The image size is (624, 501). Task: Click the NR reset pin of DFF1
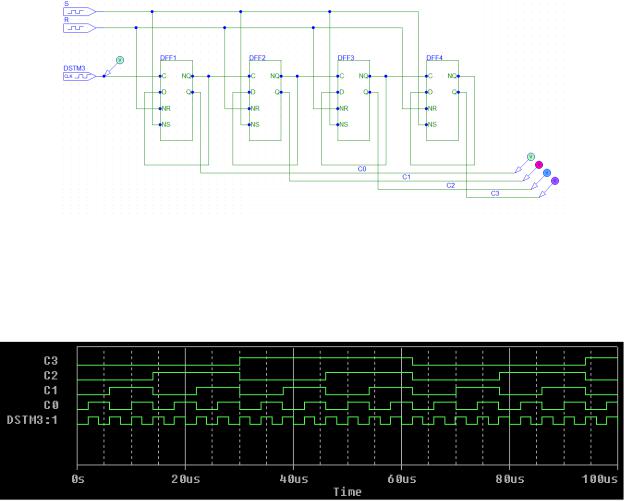pyautogui.click(x=166, y=108)
